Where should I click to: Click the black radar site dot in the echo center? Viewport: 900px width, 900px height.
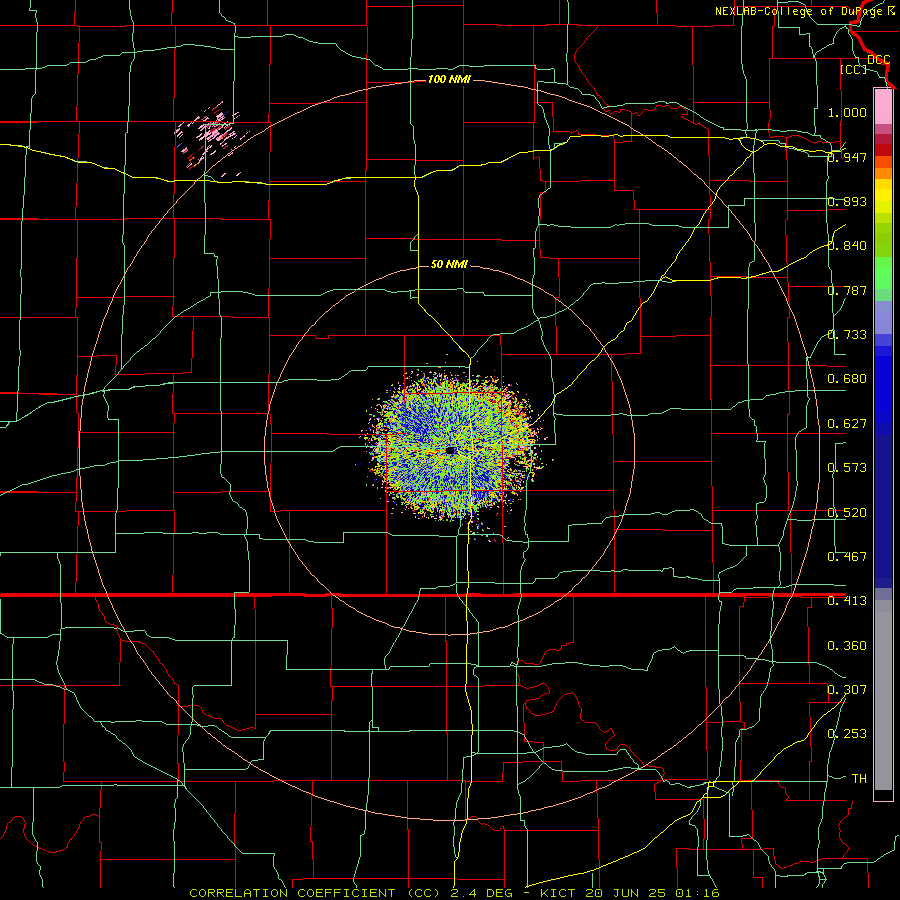[x=451, y=451]
